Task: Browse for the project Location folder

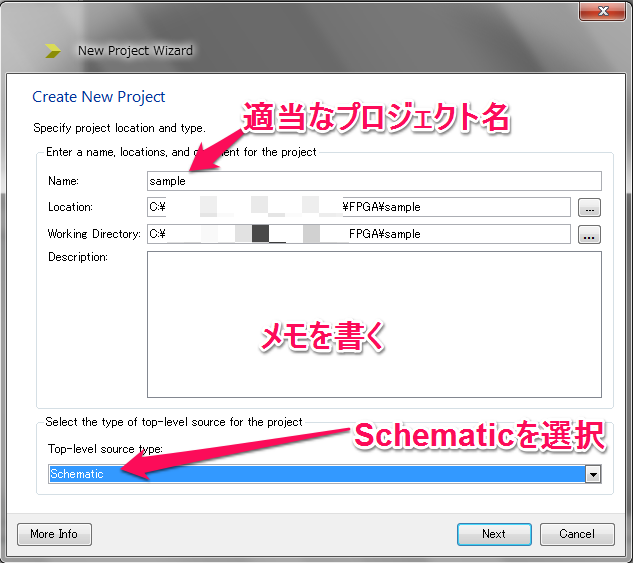Action: pos(590,208)
